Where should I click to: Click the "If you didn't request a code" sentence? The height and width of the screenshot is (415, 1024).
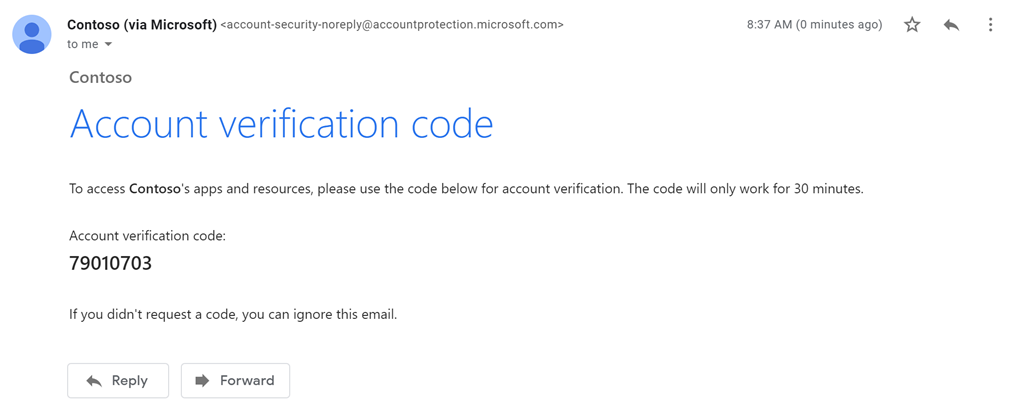[233, 314]
